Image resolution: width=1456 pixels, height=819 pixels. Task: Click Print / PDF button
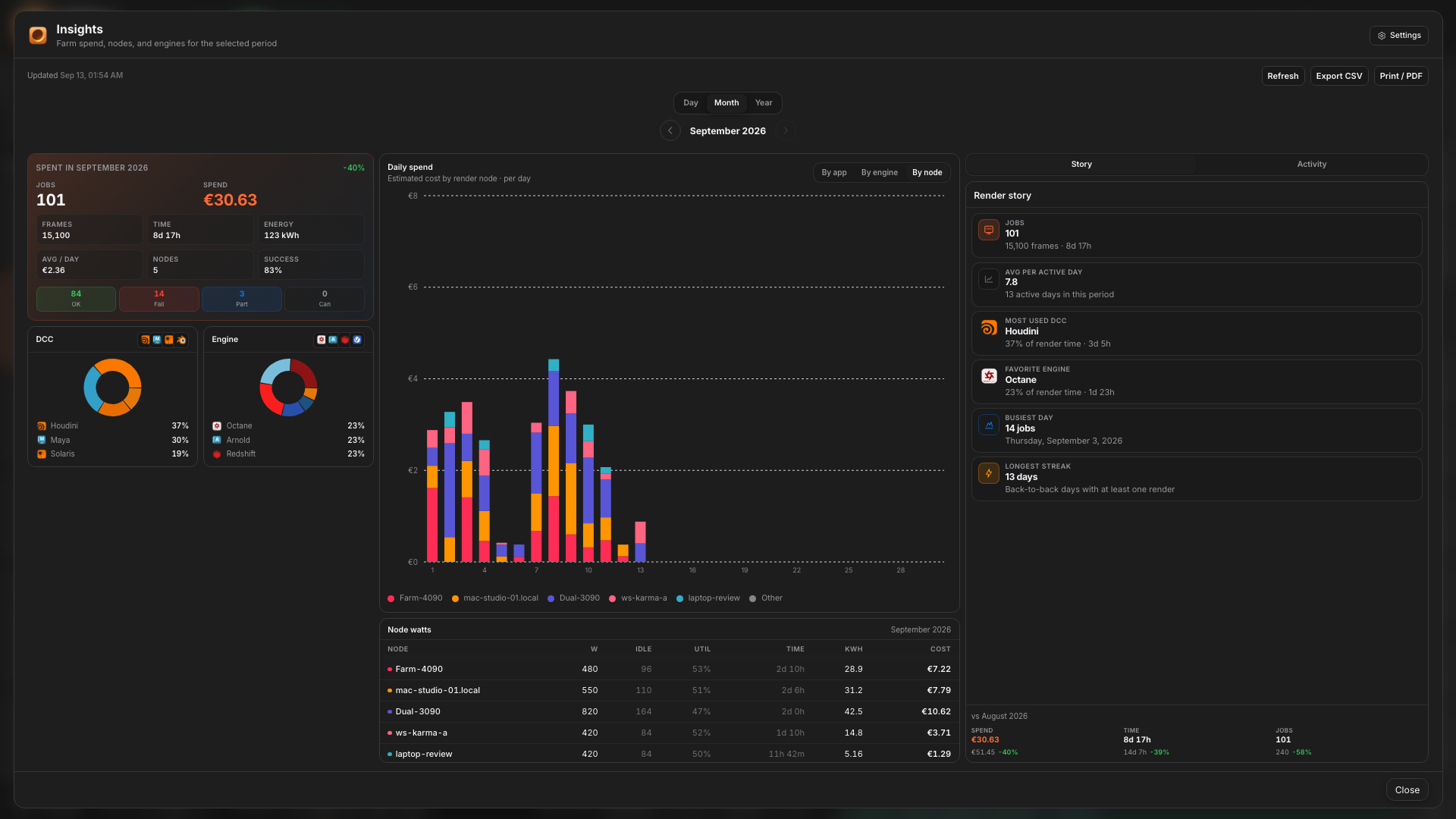pos(1401,76)
